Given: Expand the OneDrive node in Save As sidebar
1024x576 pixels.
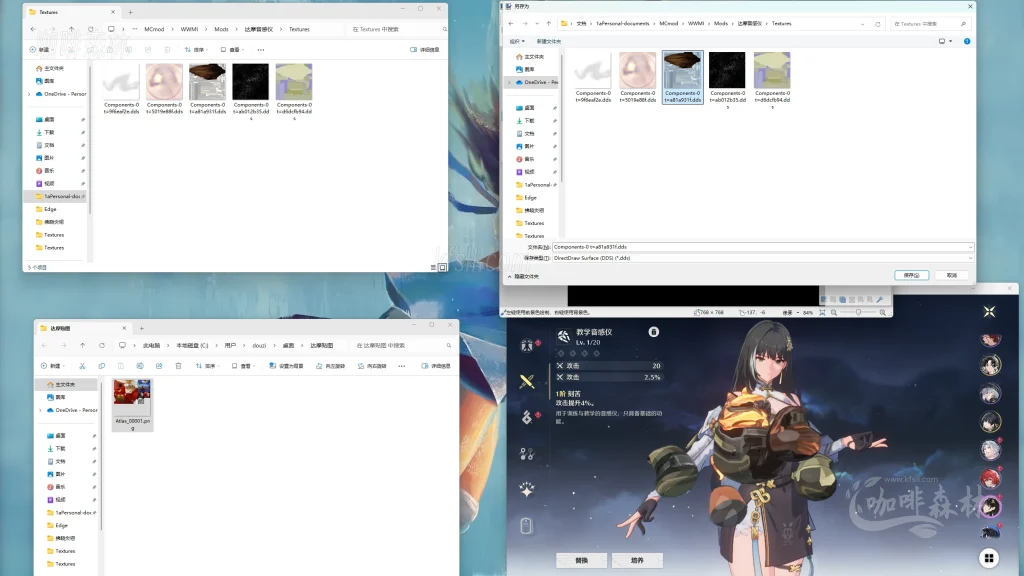Looking at the screenshot, I should (x=509, y=82).
